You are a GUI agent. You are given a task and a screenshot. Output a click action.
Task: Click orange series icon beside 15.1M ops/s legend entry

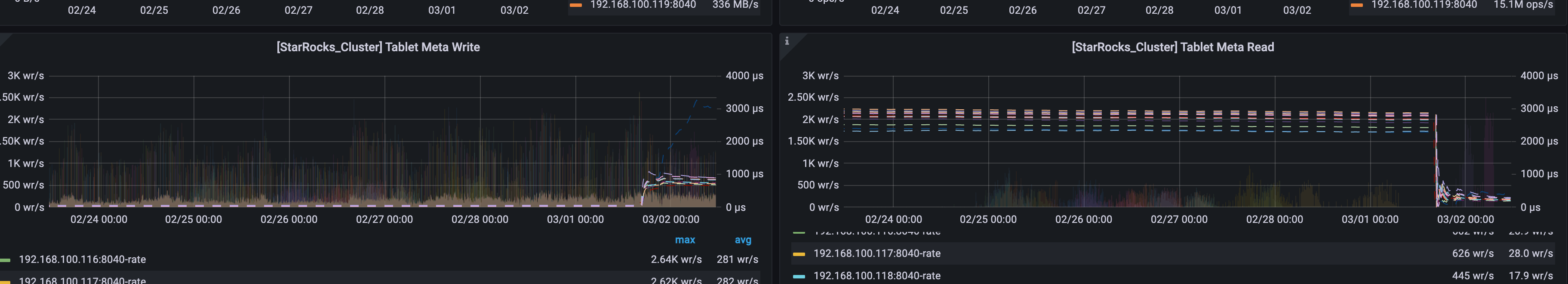point(1356,6)
